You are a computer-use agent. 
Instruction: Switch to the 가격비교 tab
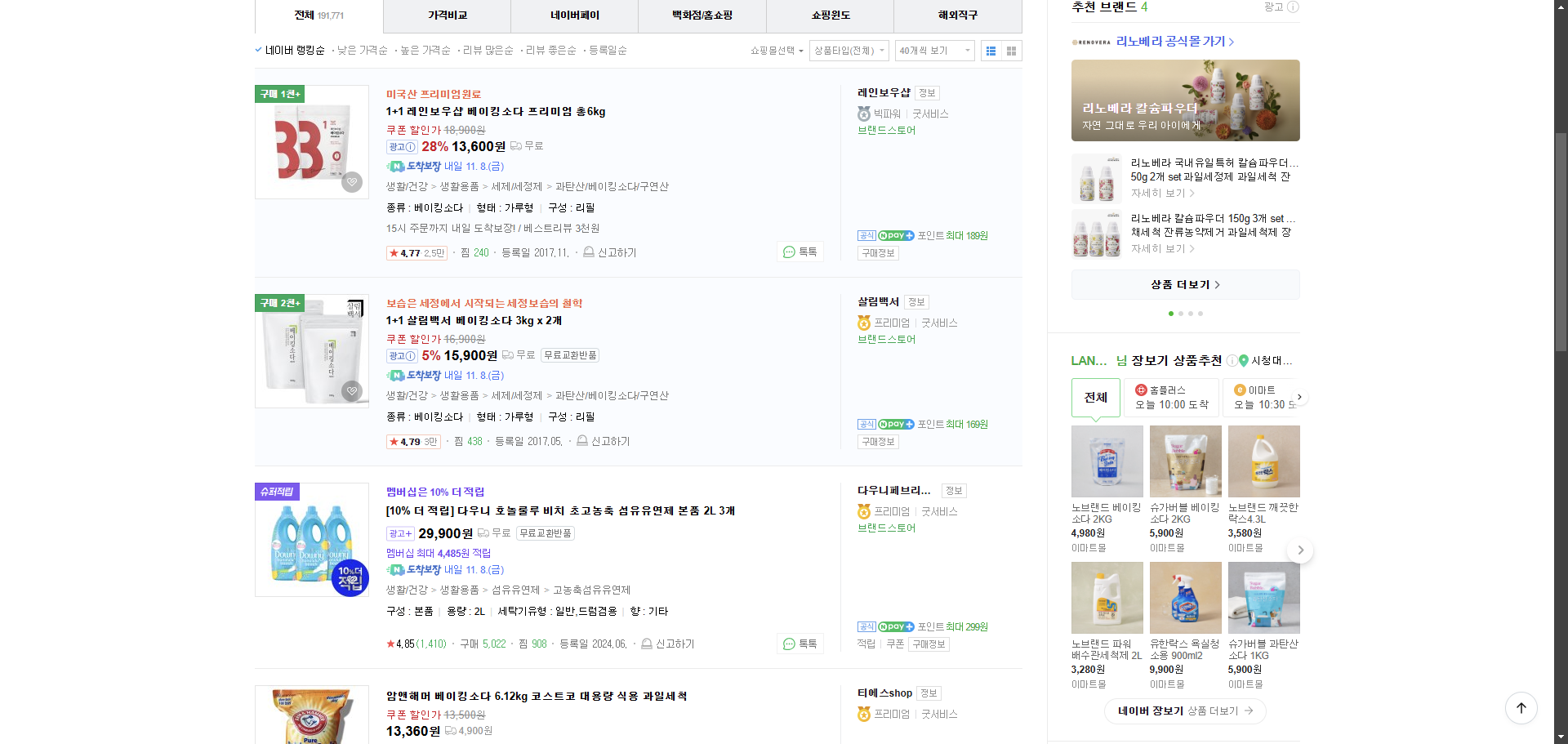[x=446, y=16]
